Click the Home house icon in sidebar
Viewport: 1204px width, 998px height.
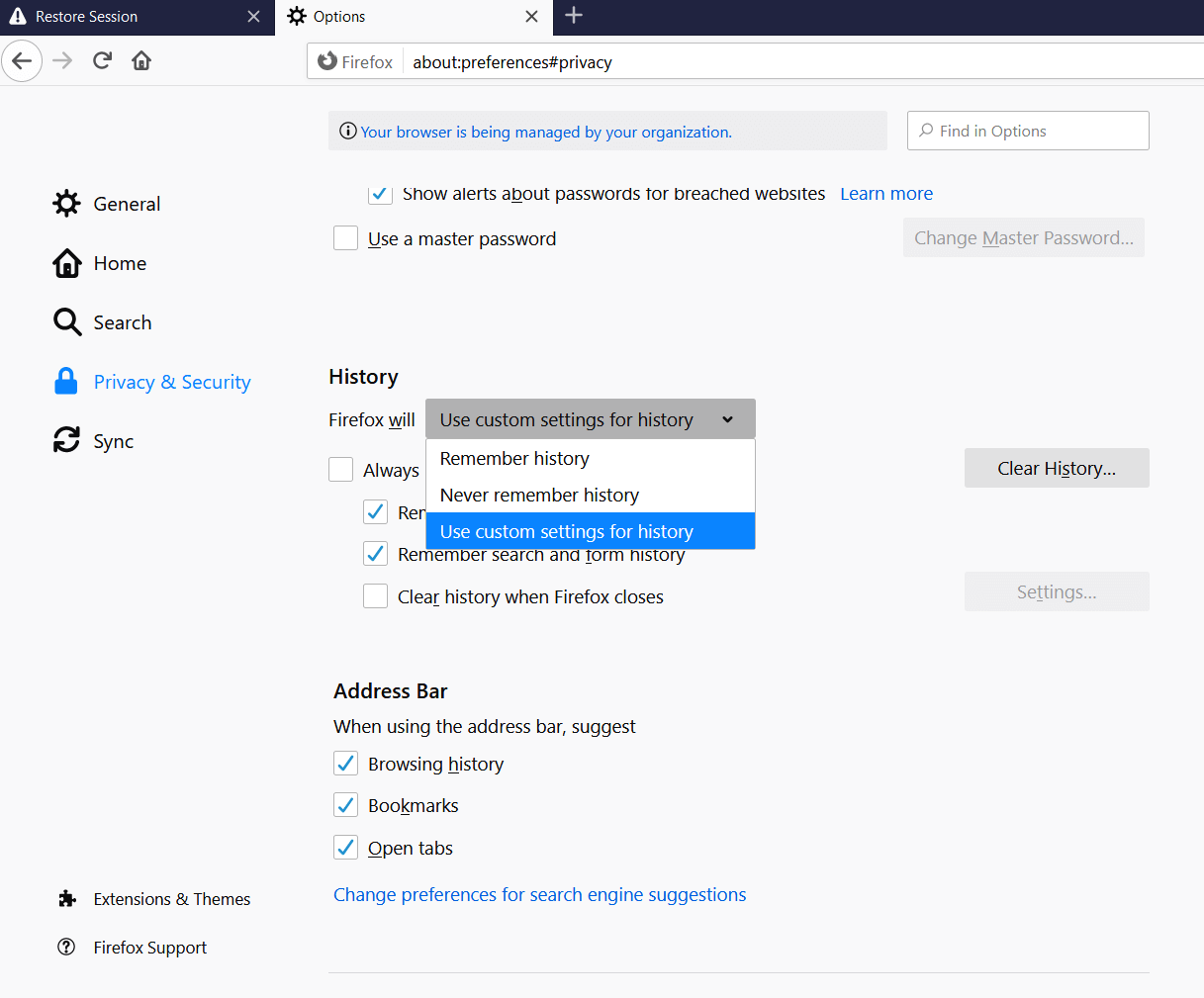click(67, 263)
